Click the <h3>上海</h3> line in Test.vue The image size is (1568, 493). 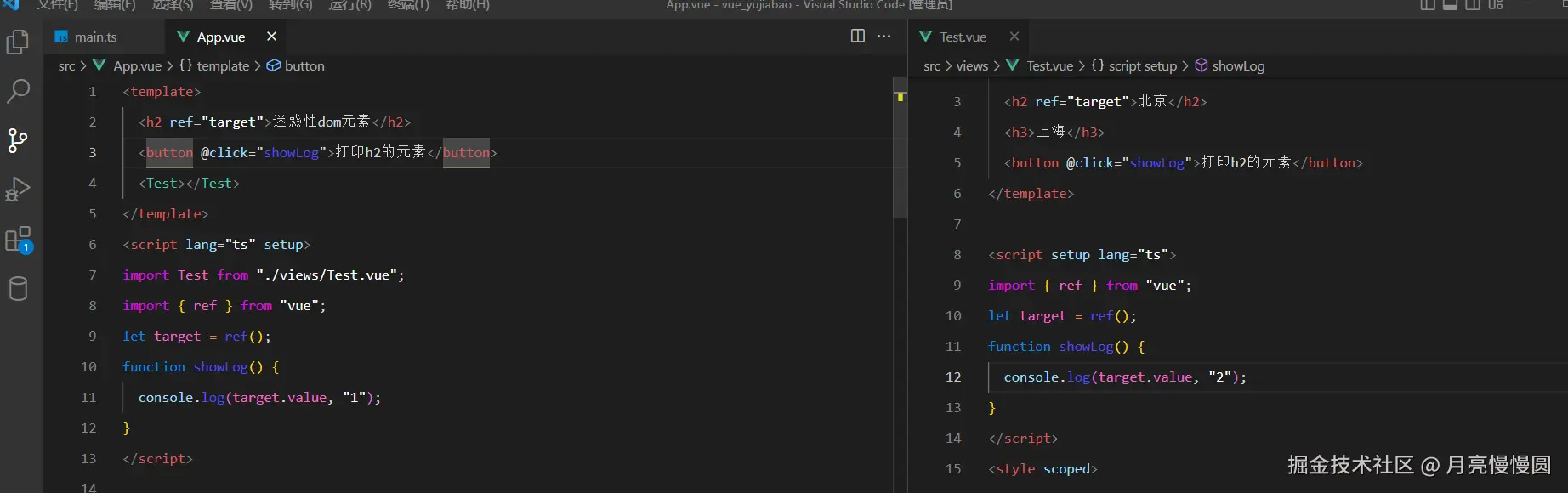pos(1054,132)
